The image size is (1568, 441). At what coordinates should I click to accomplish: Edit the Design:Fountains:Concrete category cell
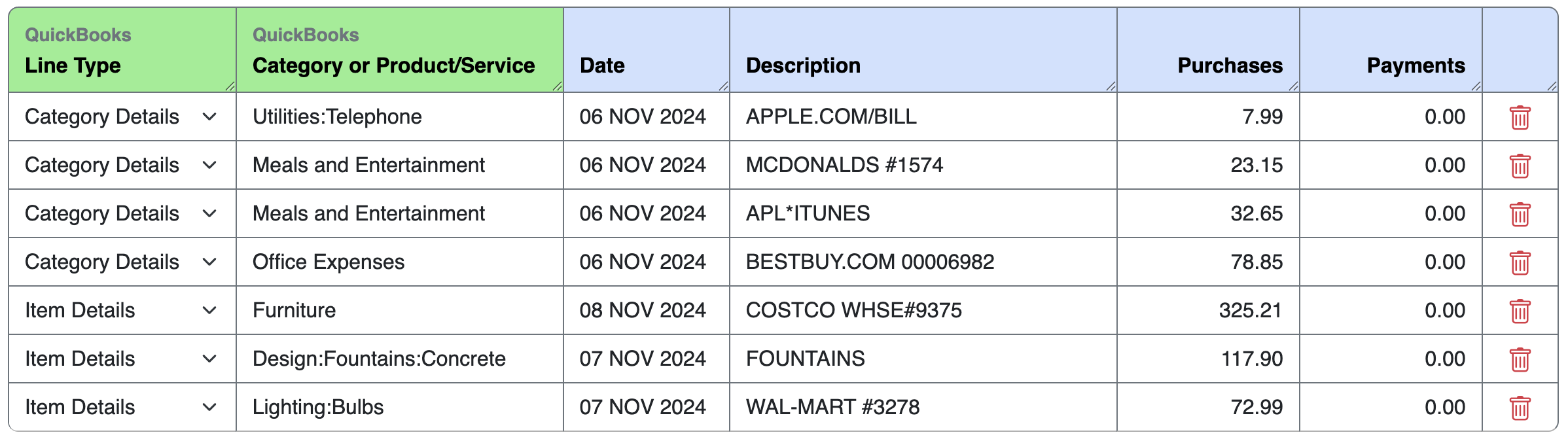click(400, 359)
